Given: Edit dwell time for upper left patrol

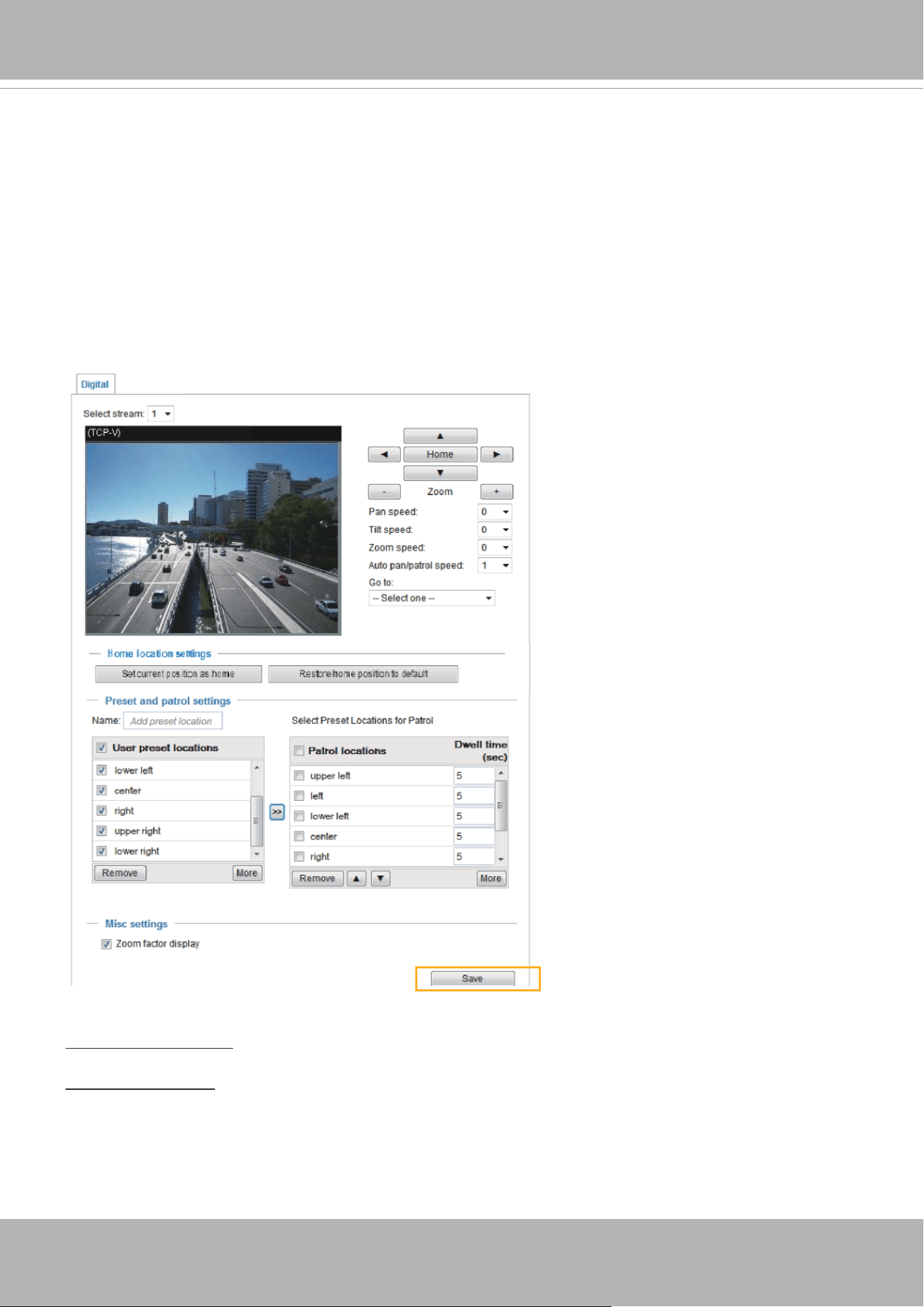Looking at the screenshot, I should [x=474, y=776].
